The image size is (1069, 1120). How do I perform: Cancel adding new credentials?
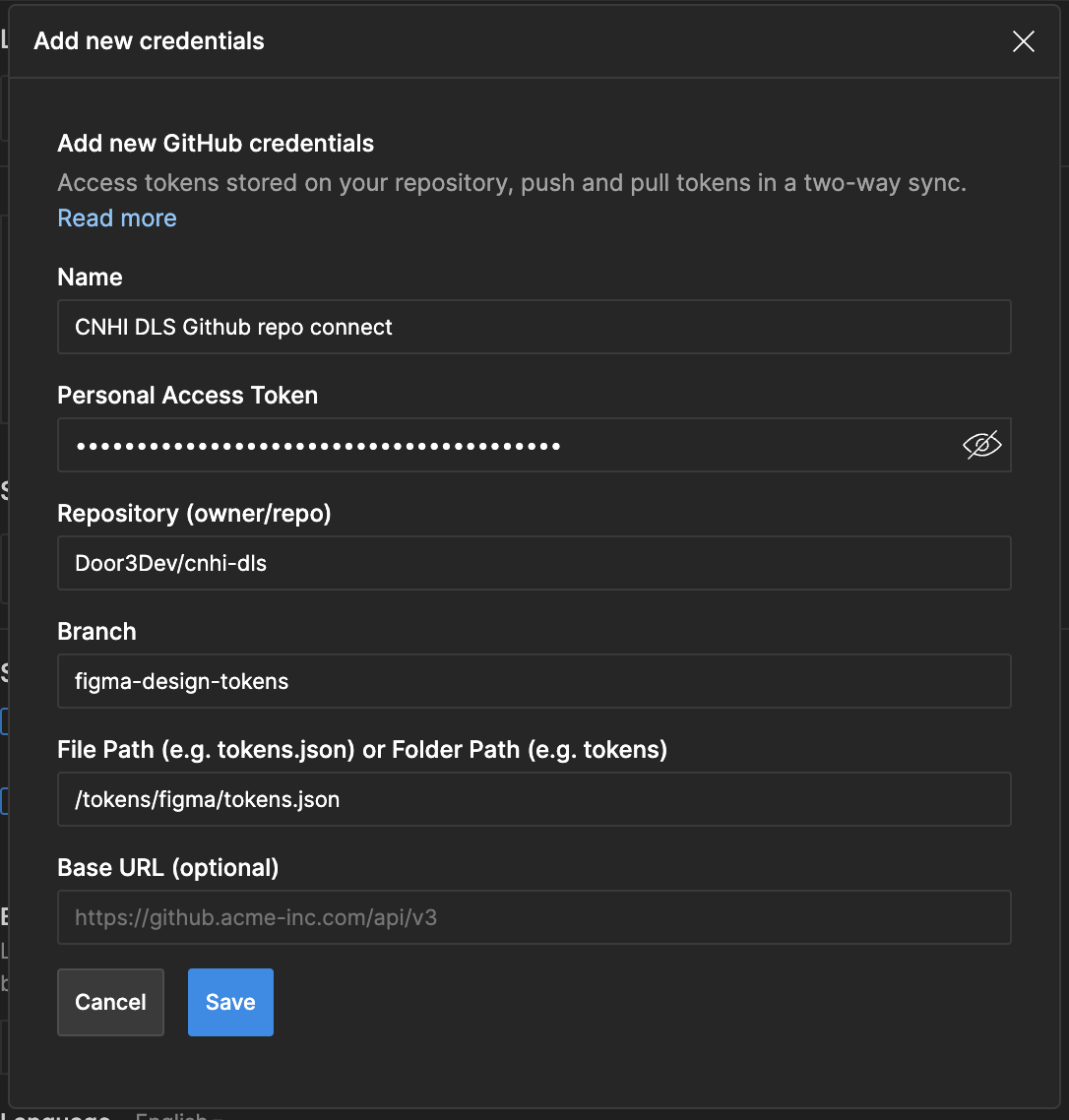click(x=111, y=1002)
